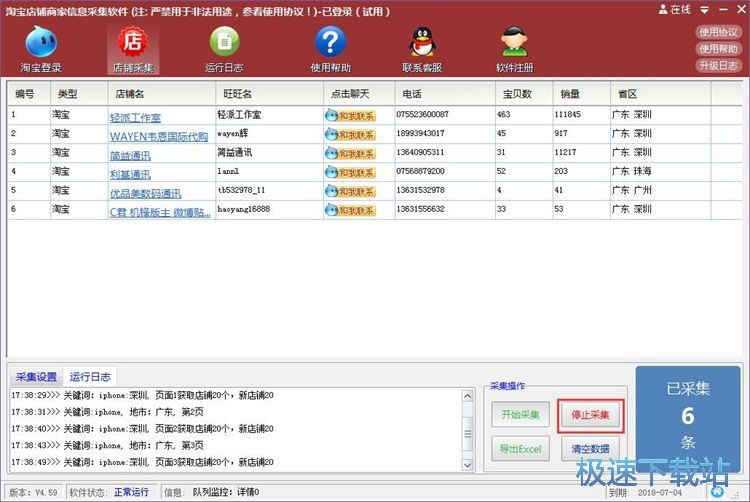750x502 pixels.
Task: Sort by the 编号 column header
Action: click(x=29, y=94)
